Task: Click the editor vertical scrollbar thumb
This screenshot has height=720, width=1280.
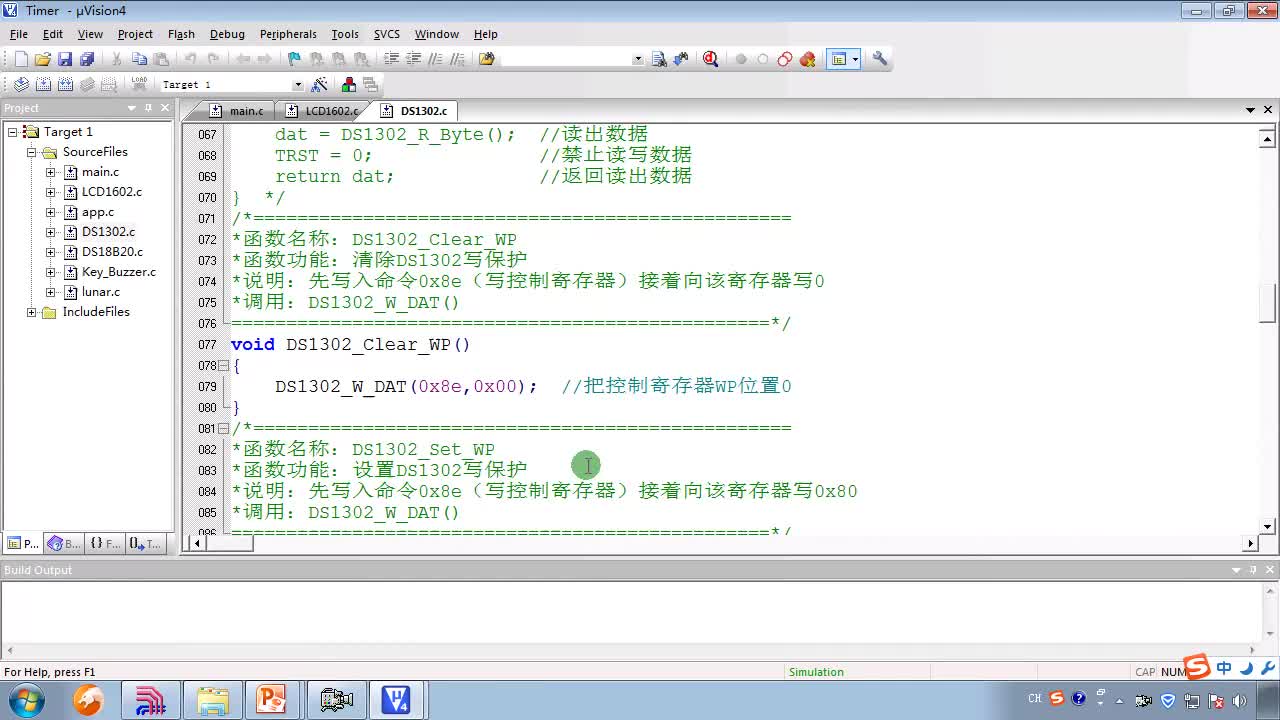Action: click(x=1268, y=303)
